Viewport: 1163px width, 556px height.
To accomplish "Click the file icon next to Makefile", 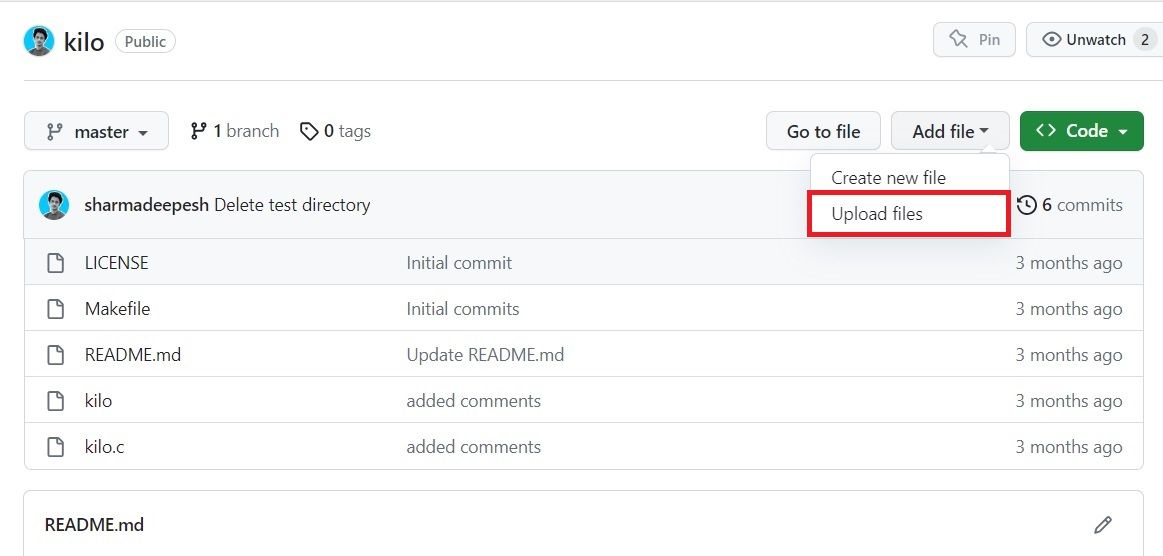I will click(x=56, y=309).
